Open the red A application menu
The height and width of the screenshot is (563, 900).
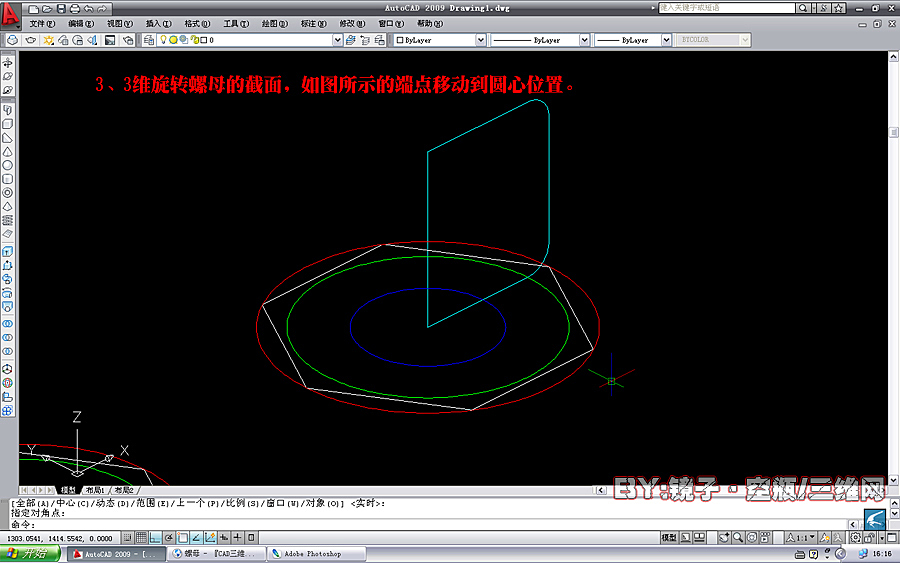10,15
